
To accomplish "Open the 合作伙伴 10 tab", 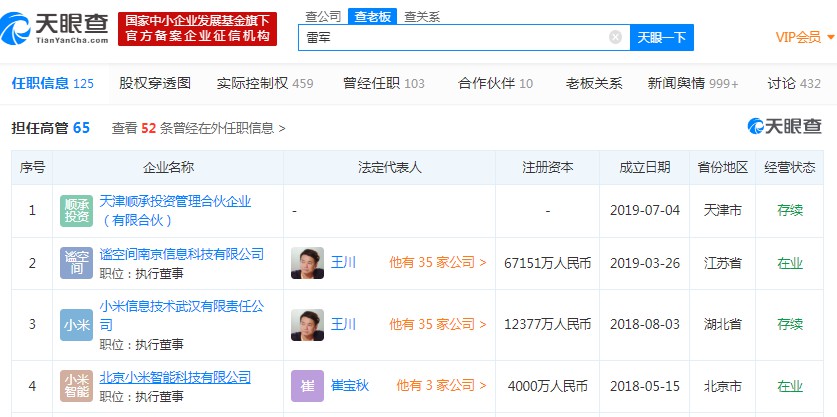I will pyautogui.click(x=495, y=83).
